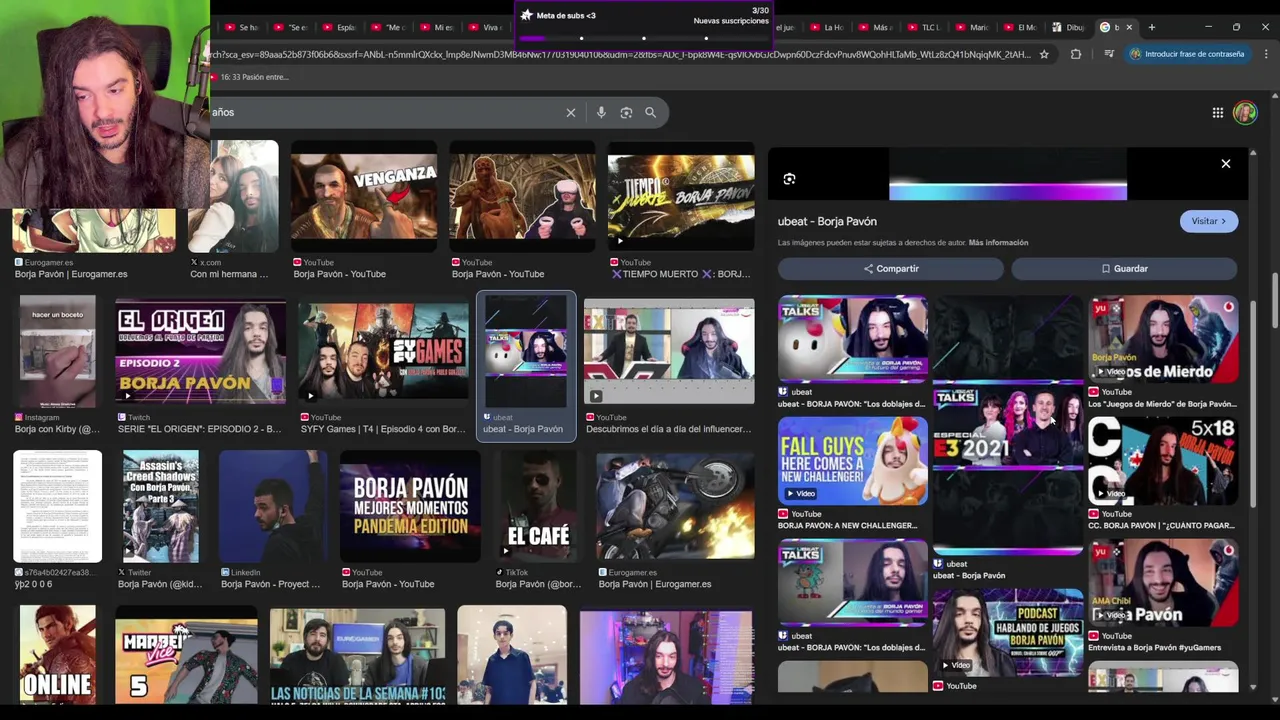Open the Google apps grid
Screen dimensions: 1280x720
coord(1218,113)
